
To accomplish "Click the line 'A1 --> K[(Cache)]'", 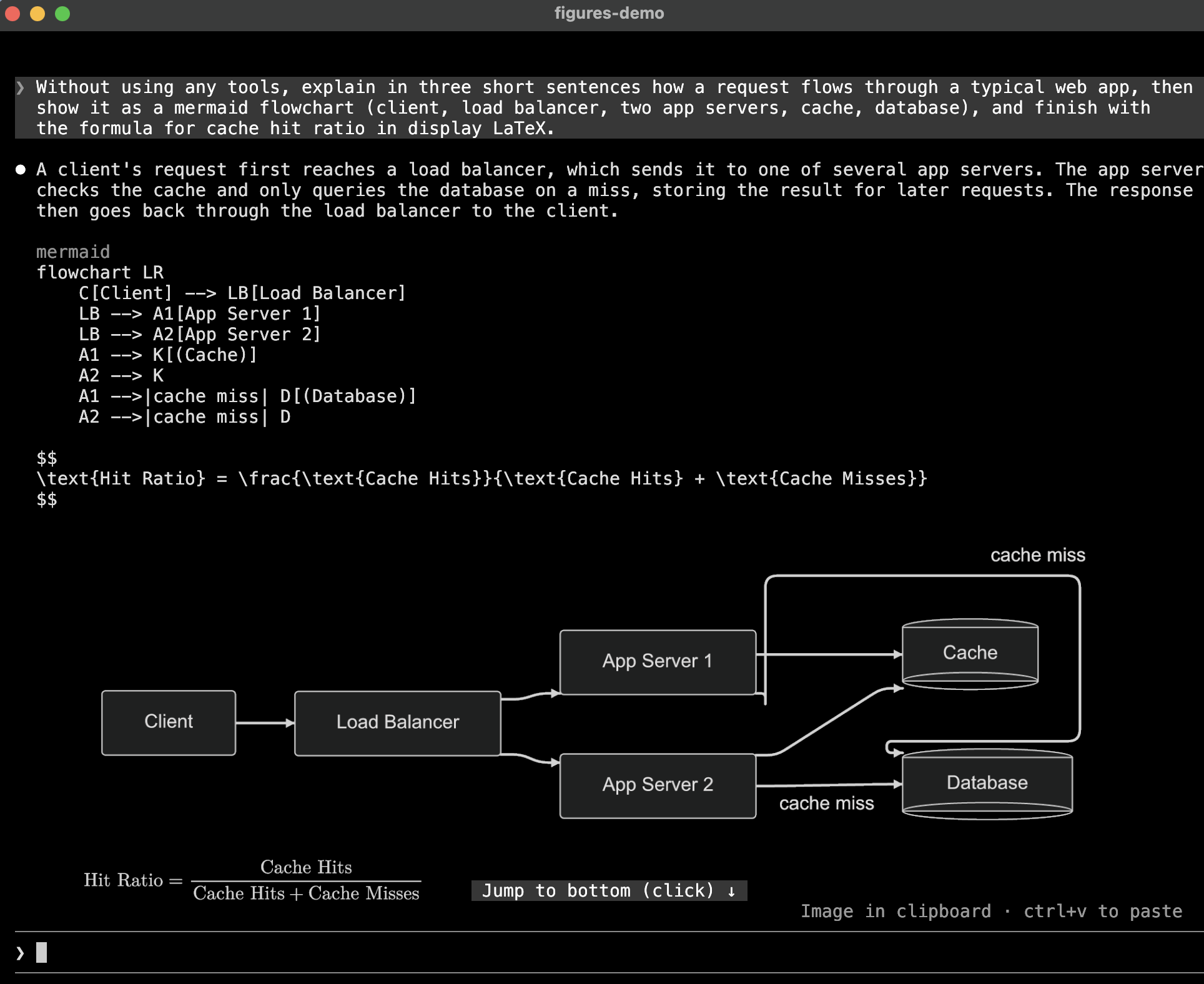I will point(168,355).
